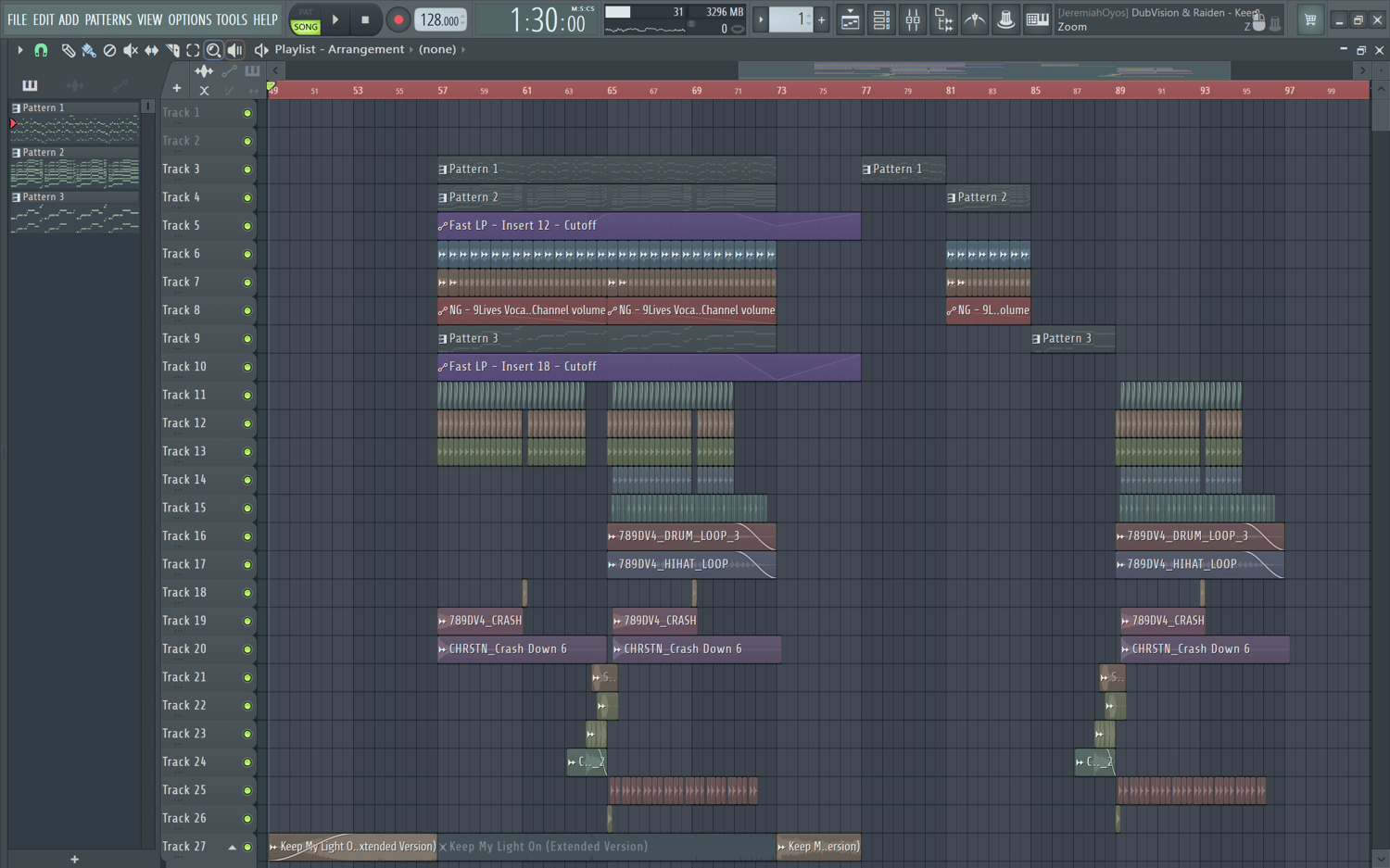
Task: Click the X icon left of the timeline ruler
Action: (x=204, y=90)
